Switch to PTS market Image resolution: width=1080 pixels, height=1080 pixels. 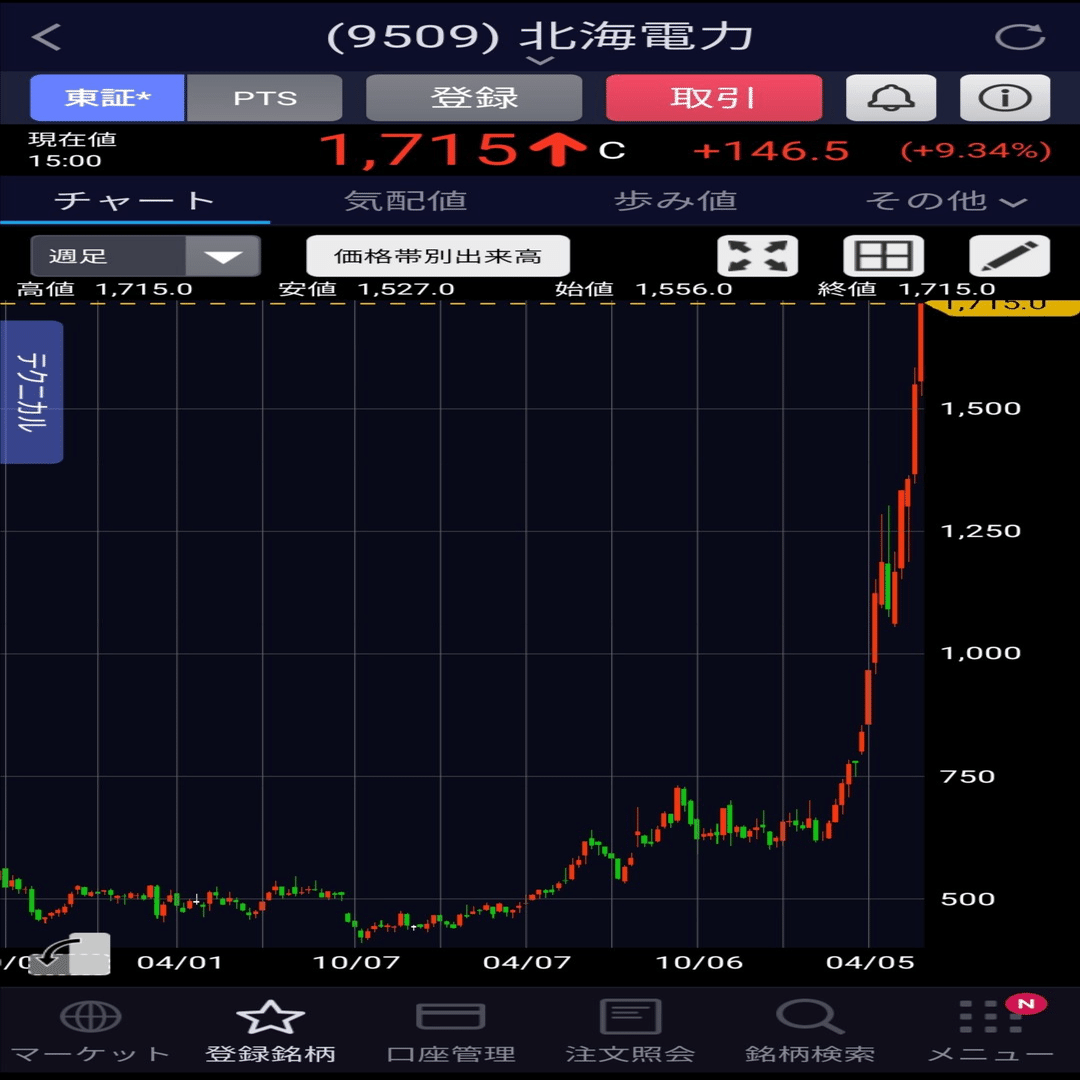click(264, 98)
